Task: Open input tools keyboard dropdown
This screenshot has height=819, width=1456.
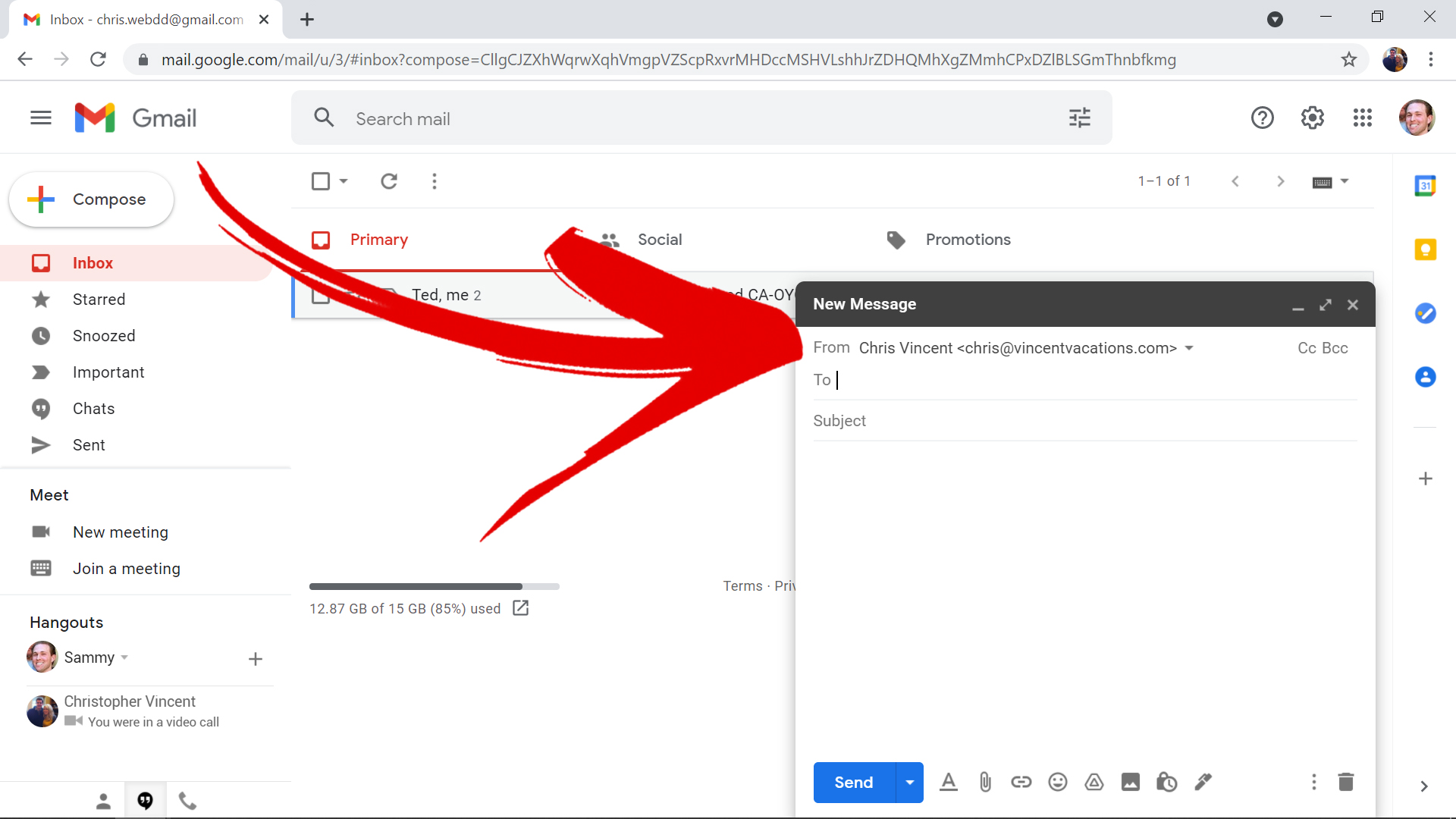Action: [1331, 182]
